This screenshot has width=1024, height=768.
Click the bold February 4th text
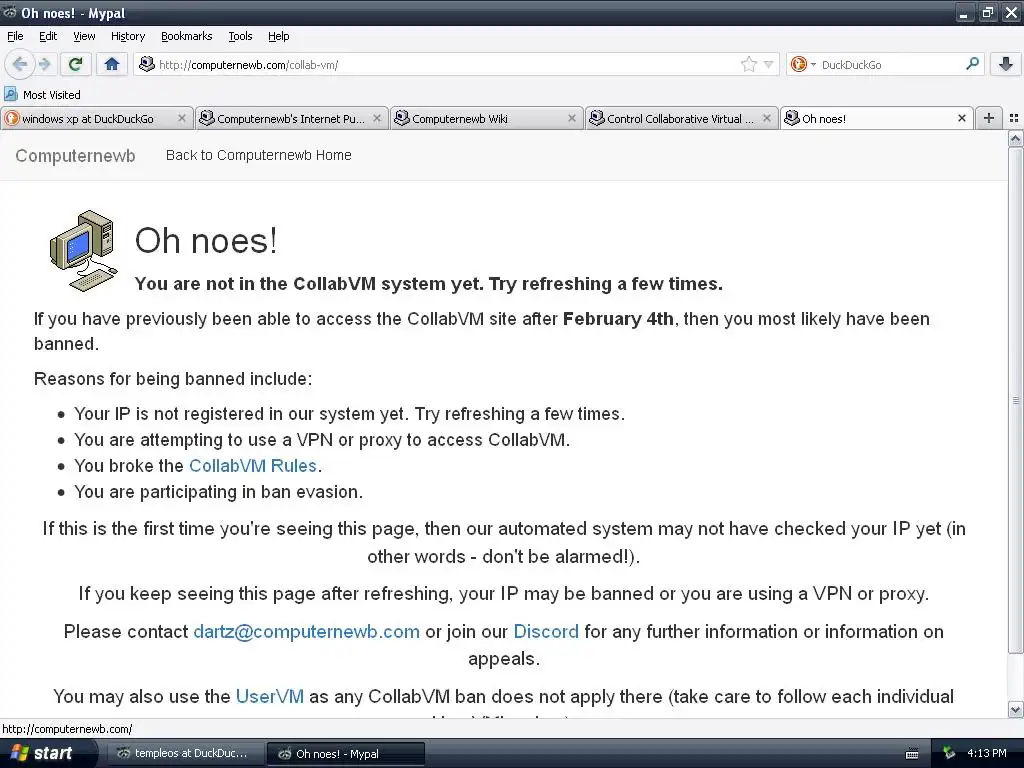coord(618,319)
